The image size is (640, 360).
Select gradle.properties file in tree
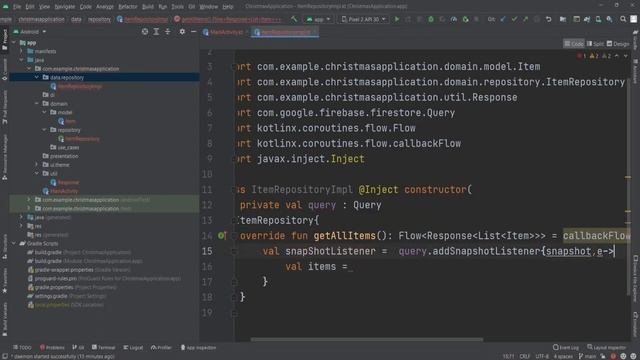coord(72,287)
